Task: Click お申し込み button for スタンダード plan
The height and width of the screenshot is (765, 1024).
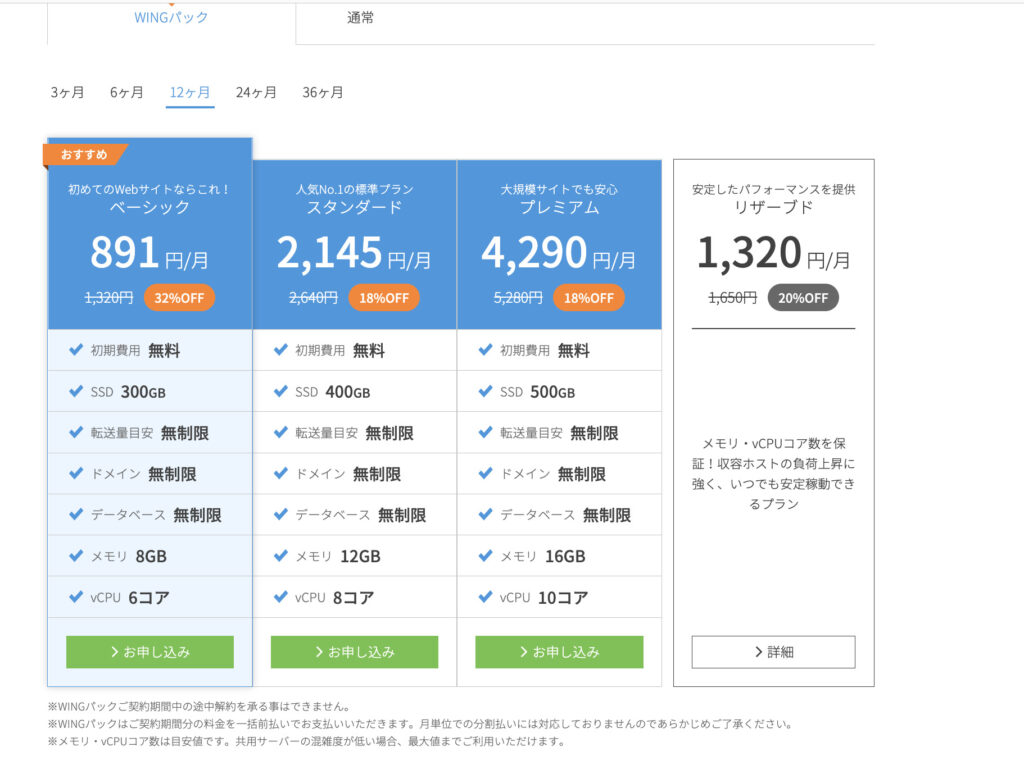Action: tap(354, 652)
